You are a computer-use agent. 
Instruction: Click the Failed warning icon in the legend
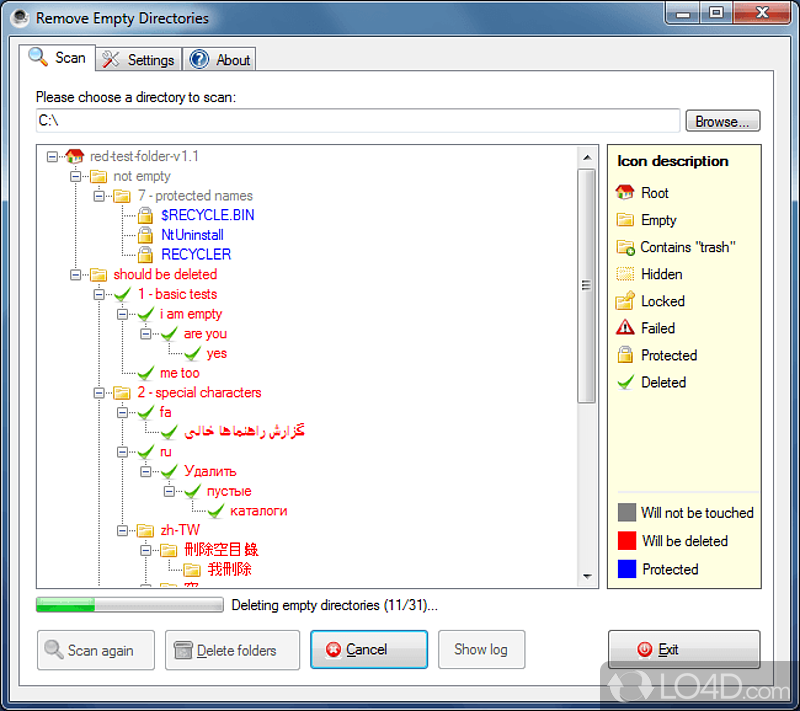click(x=623, y=327)
